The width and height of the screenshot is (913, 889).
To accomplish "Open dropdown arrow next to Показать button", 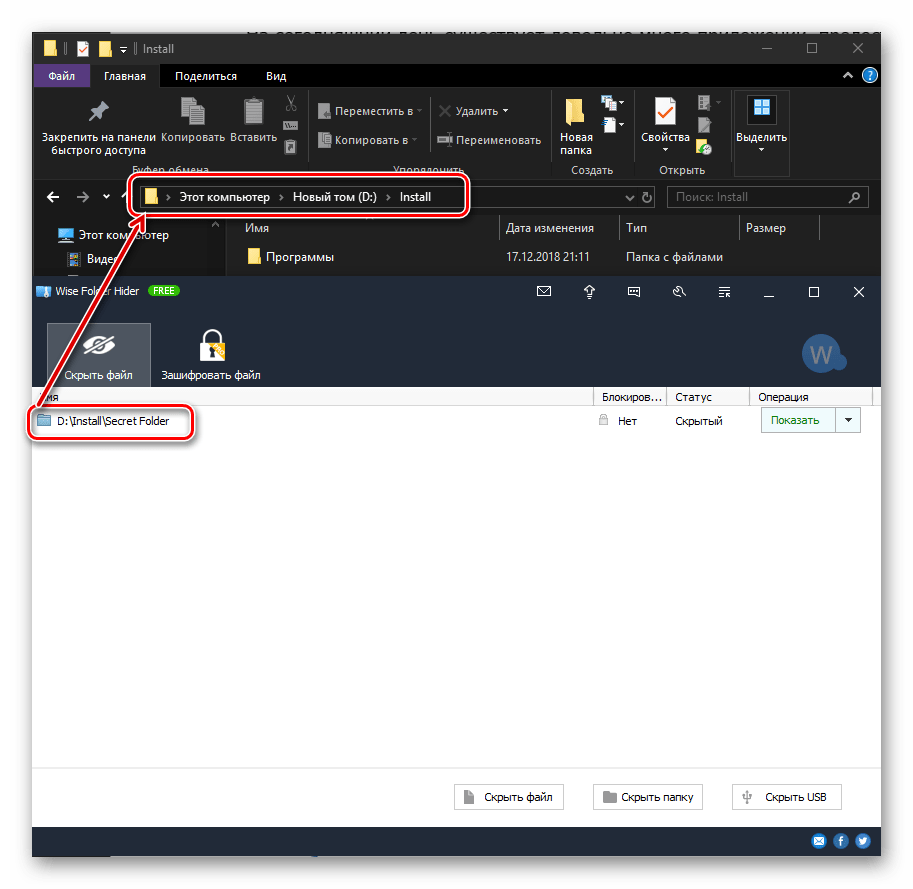I will 848,420.
